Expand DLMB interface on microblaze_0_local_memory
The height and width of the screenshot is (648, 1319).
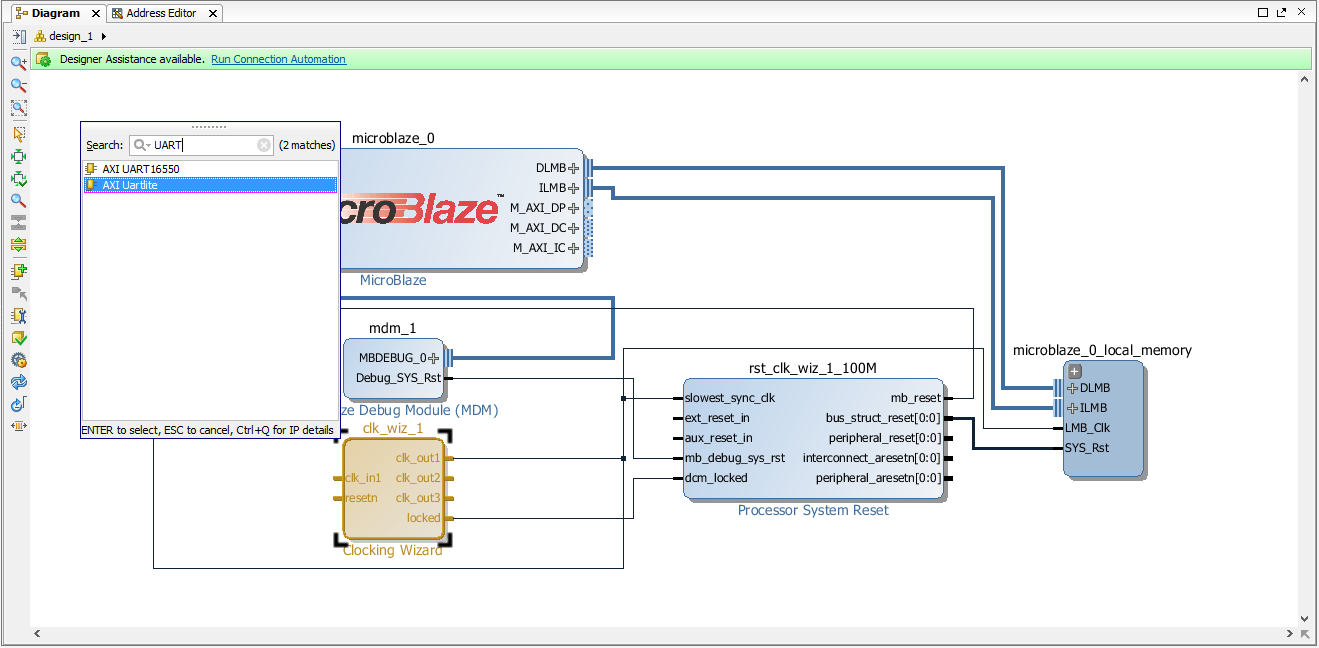1073,388
